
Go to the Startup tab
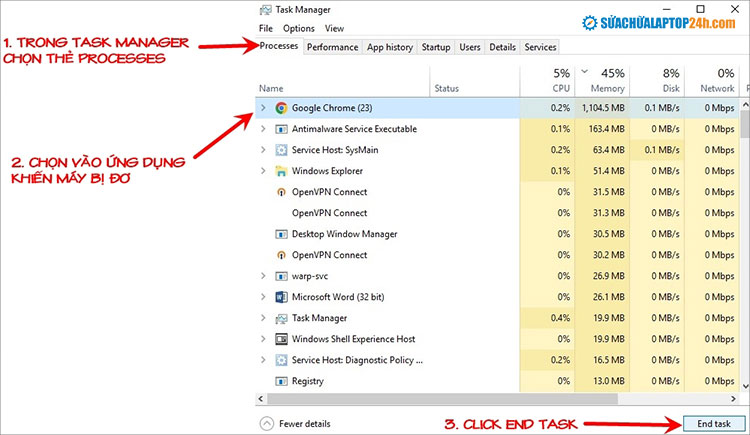pos(436,47)
